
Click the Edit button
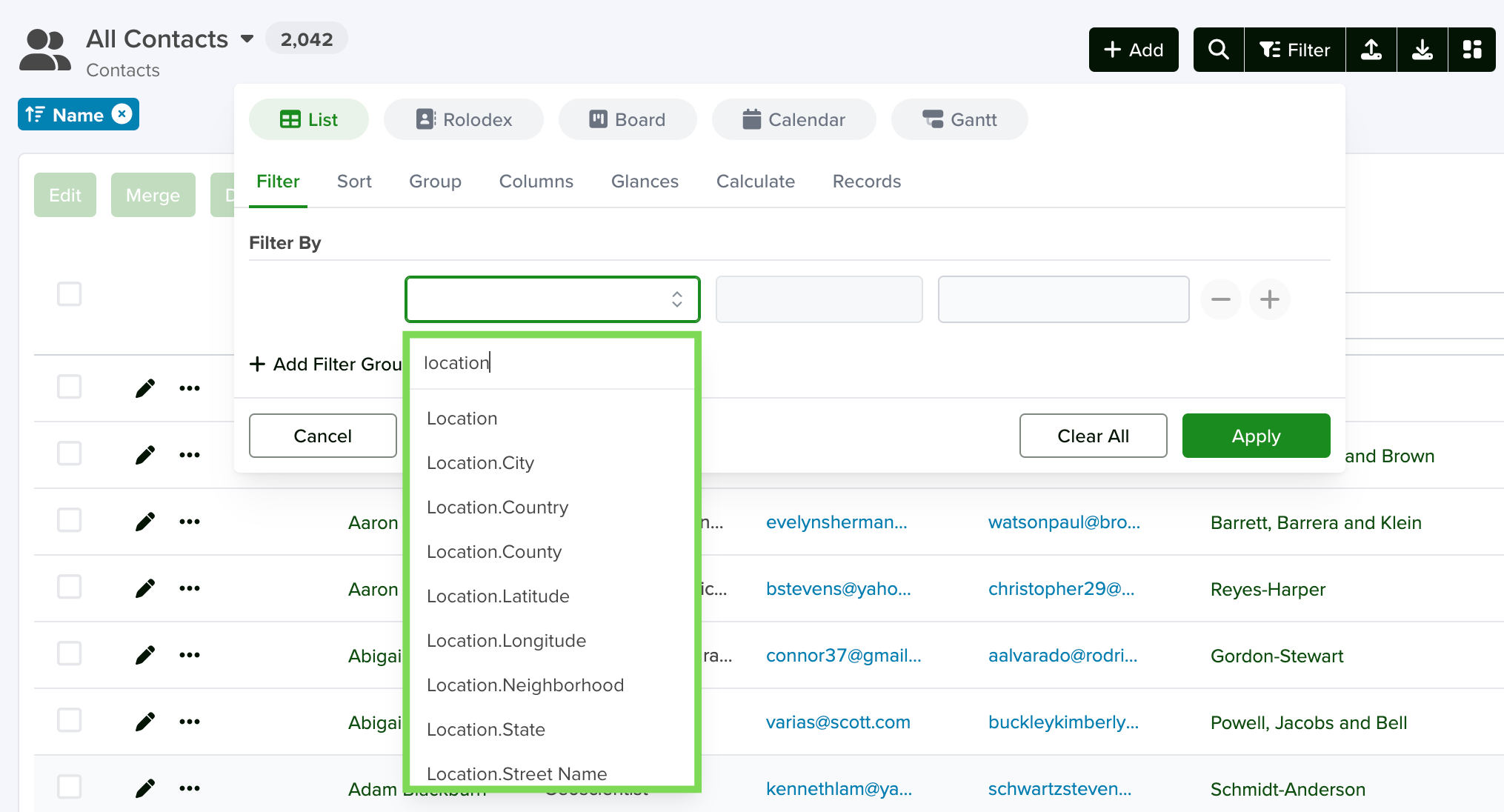point(65,195)
